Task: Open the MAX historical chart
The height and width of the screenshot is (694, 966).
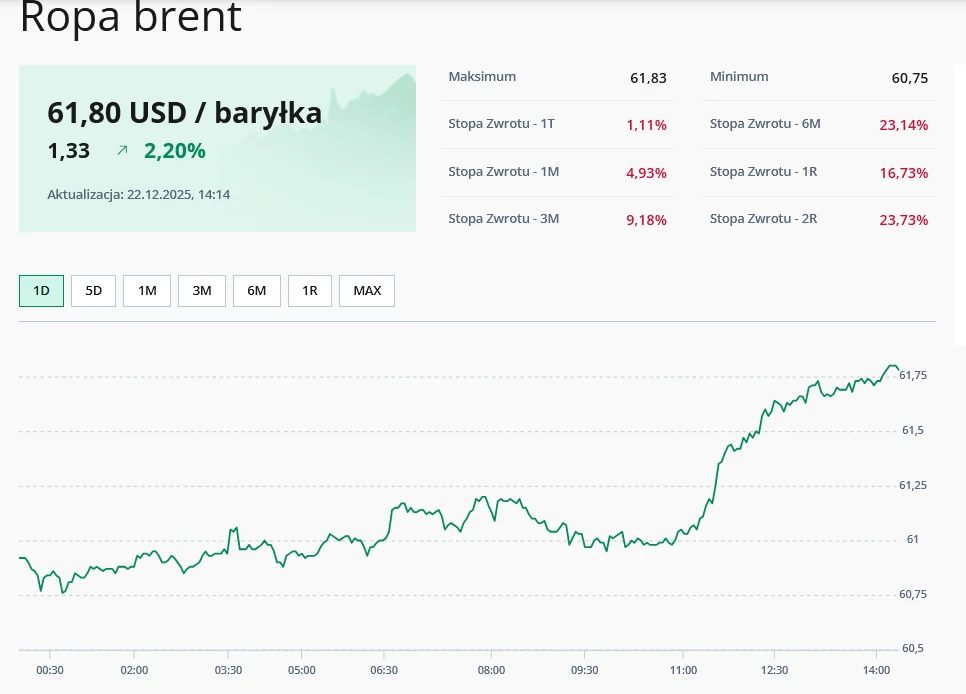Action: [366, 290]
